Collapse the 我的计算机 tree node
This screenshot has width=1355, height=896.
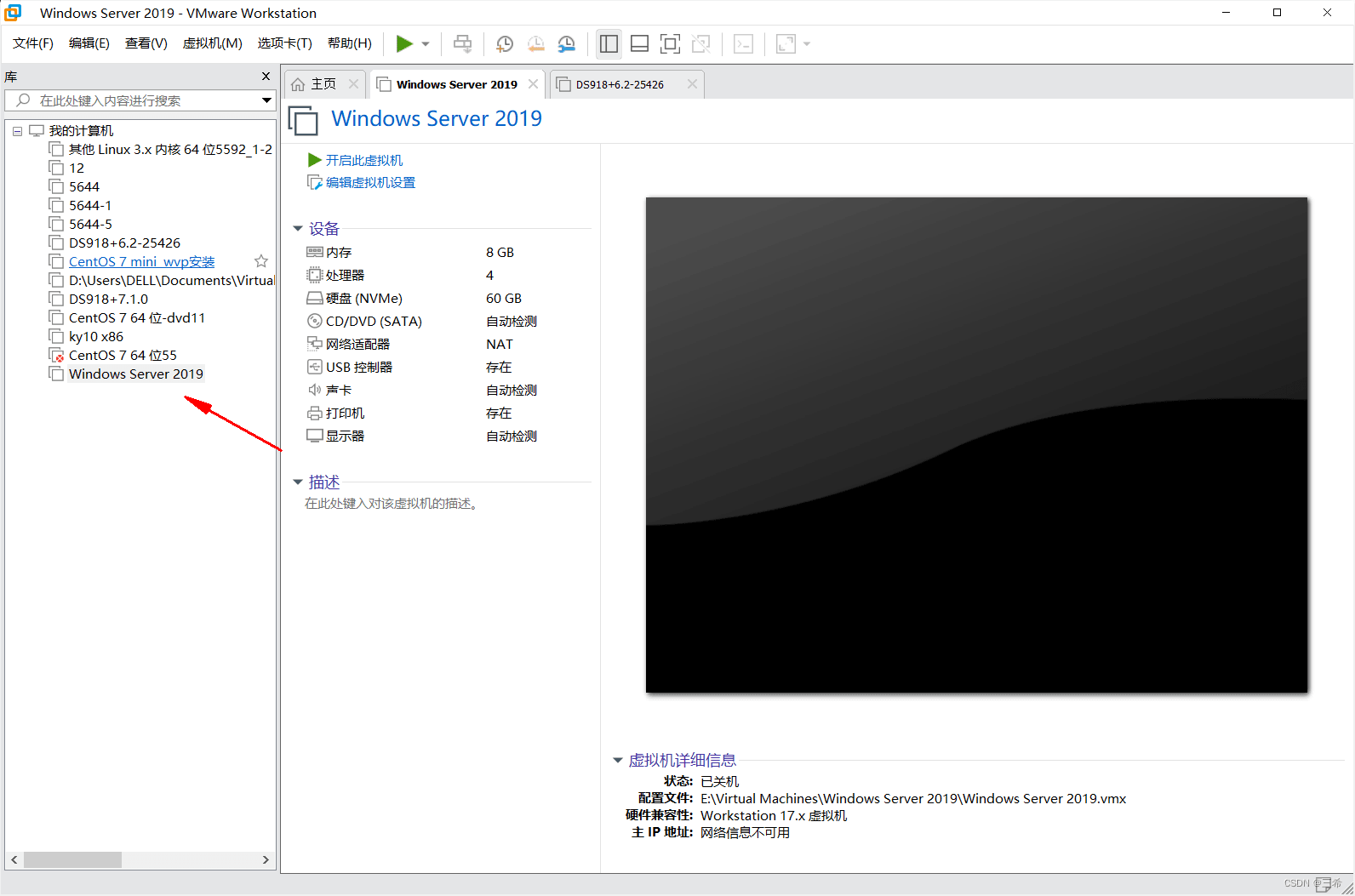(x=17, y=131)
